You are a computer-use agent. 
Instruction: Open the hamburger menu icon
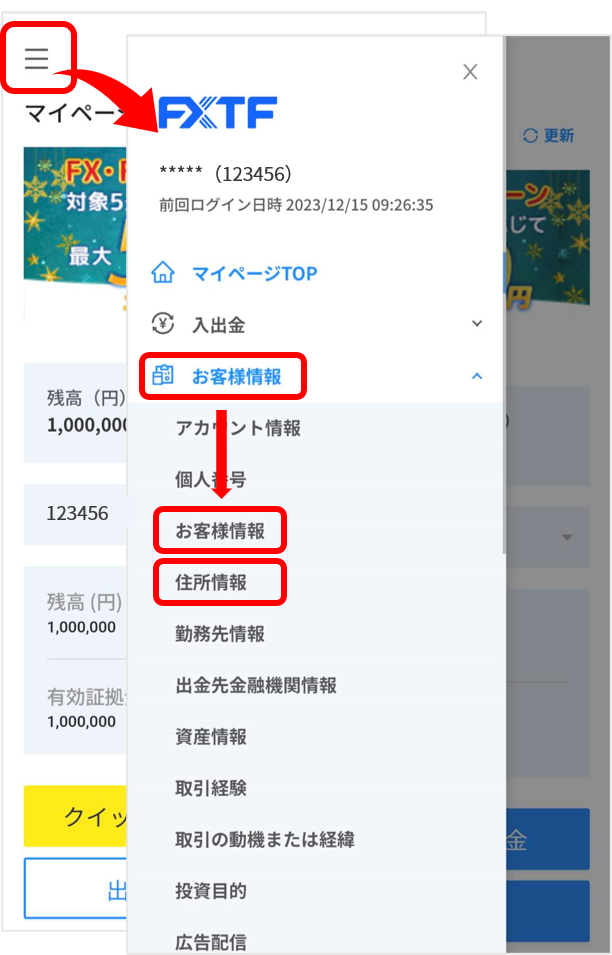[37, 58]
